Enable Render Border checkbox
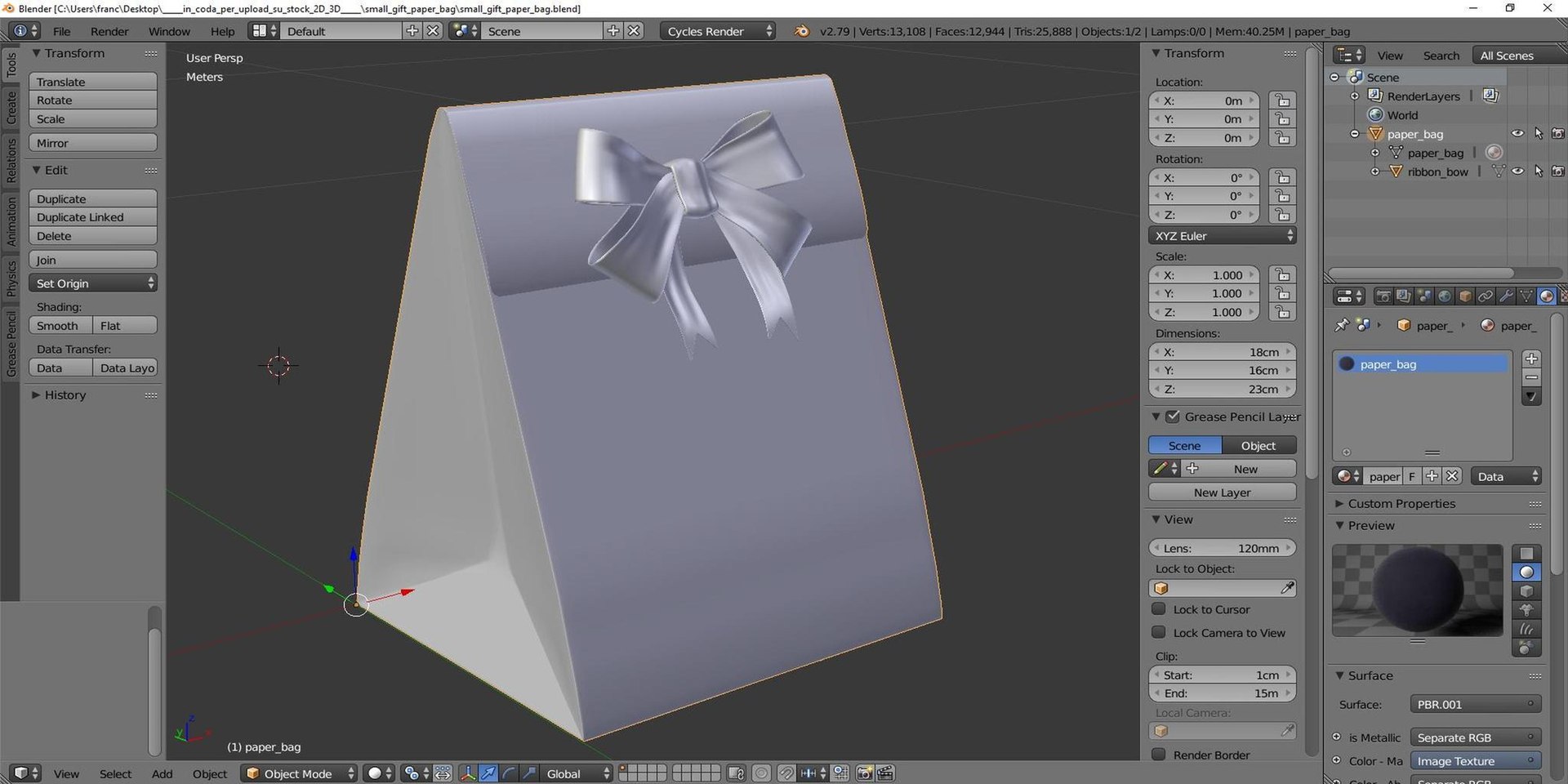The height and width of the screenshot is (784, 1568). 1158,755
